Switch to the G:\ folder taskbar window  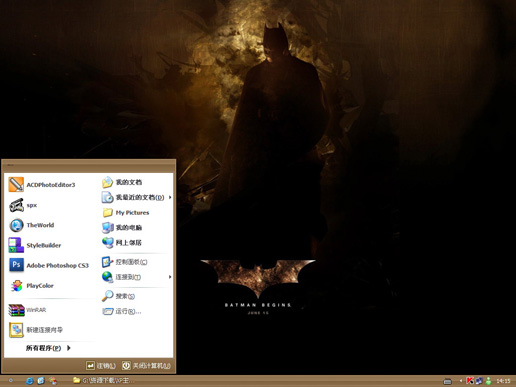pos(104,380)
